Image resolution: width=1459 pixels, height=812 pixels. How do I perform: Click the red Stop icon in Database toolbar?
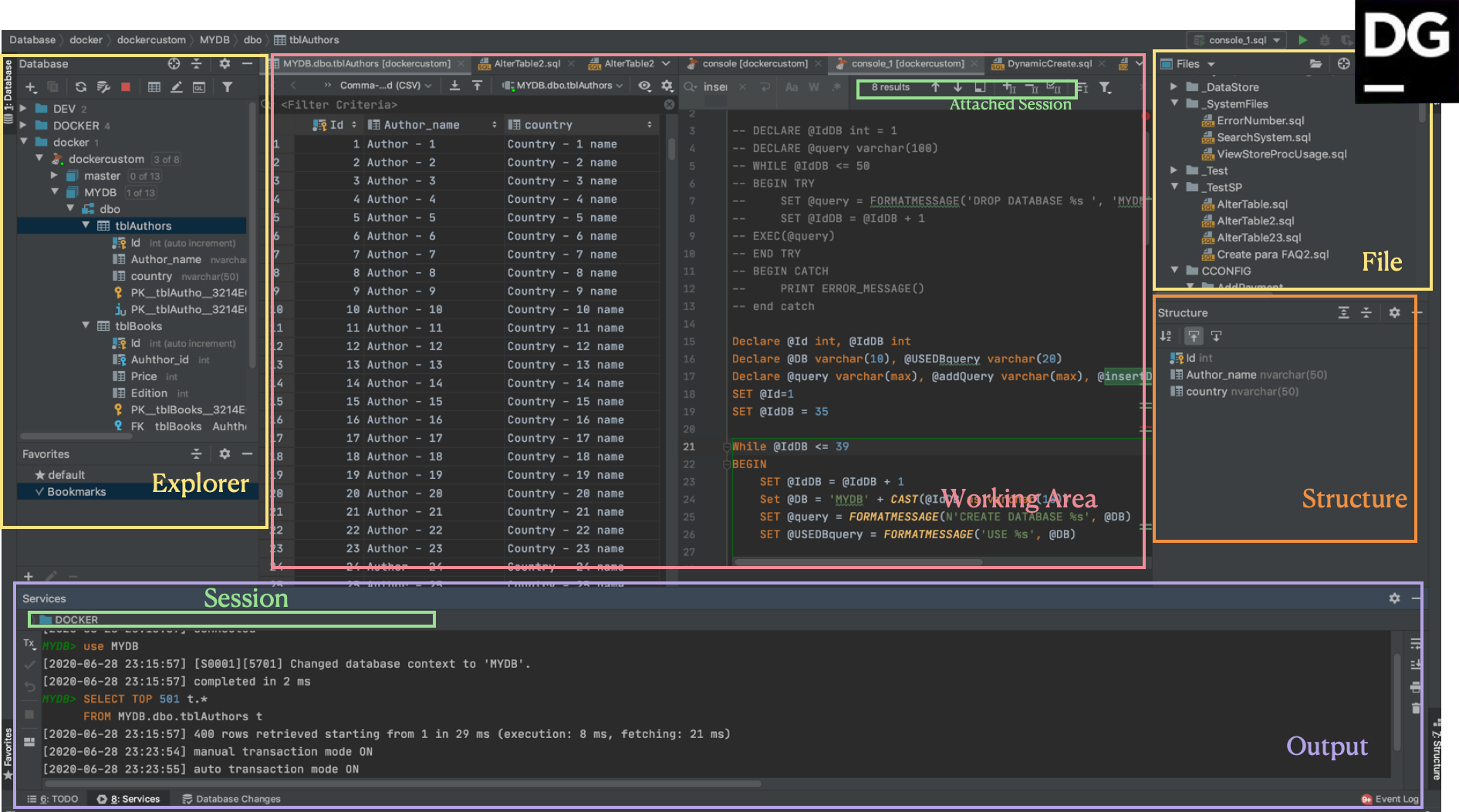coord(126,87)
